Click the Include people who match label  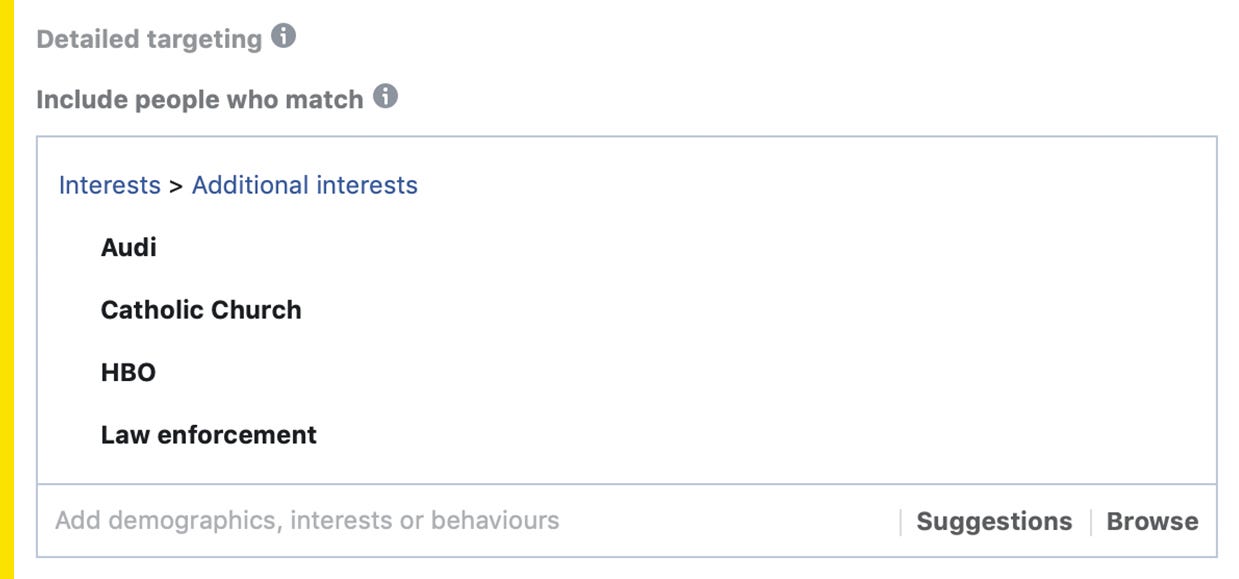[x=200, y=100]
